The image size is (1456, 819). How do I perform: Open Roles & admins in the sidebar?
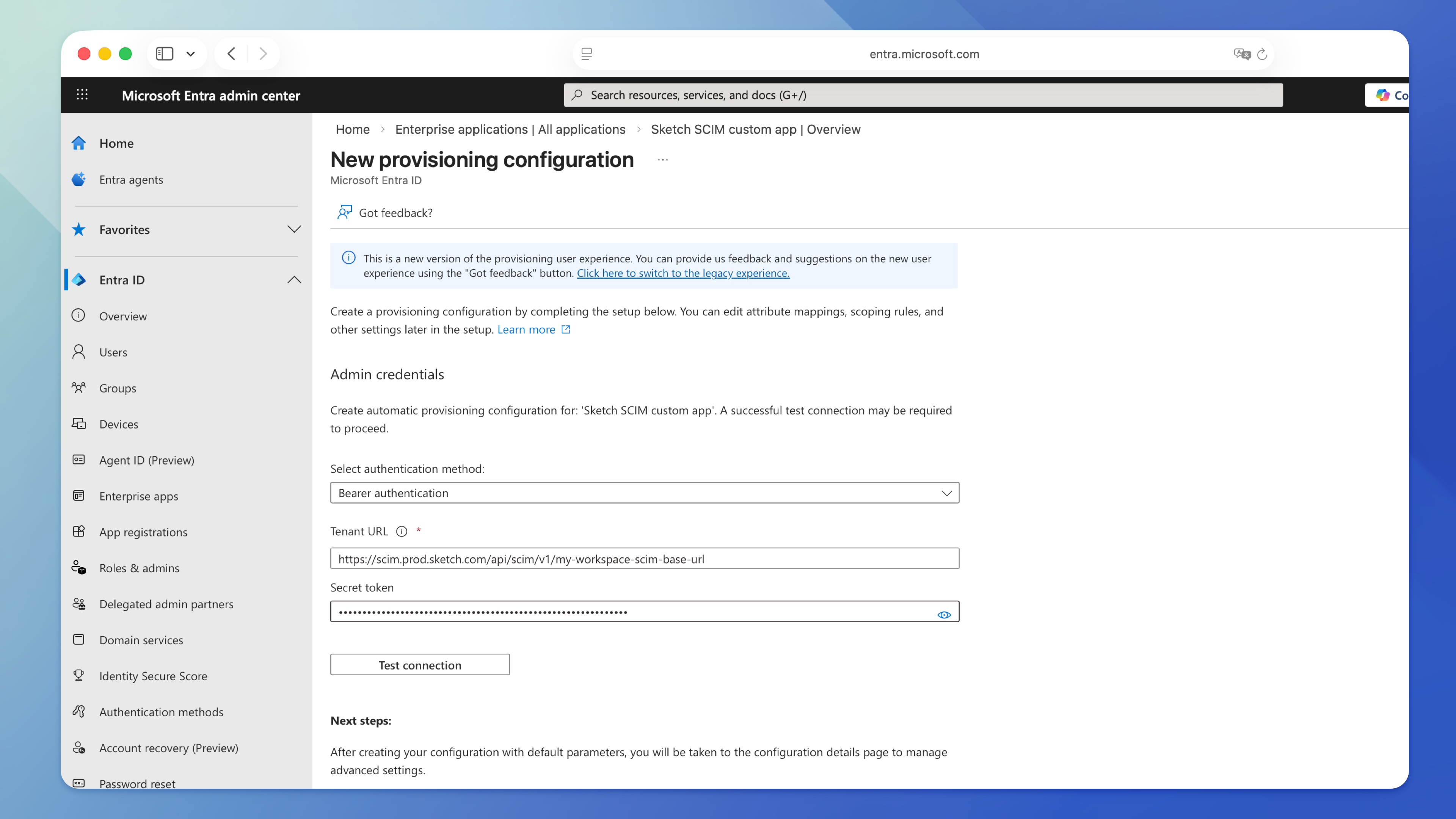coord(139,568)
